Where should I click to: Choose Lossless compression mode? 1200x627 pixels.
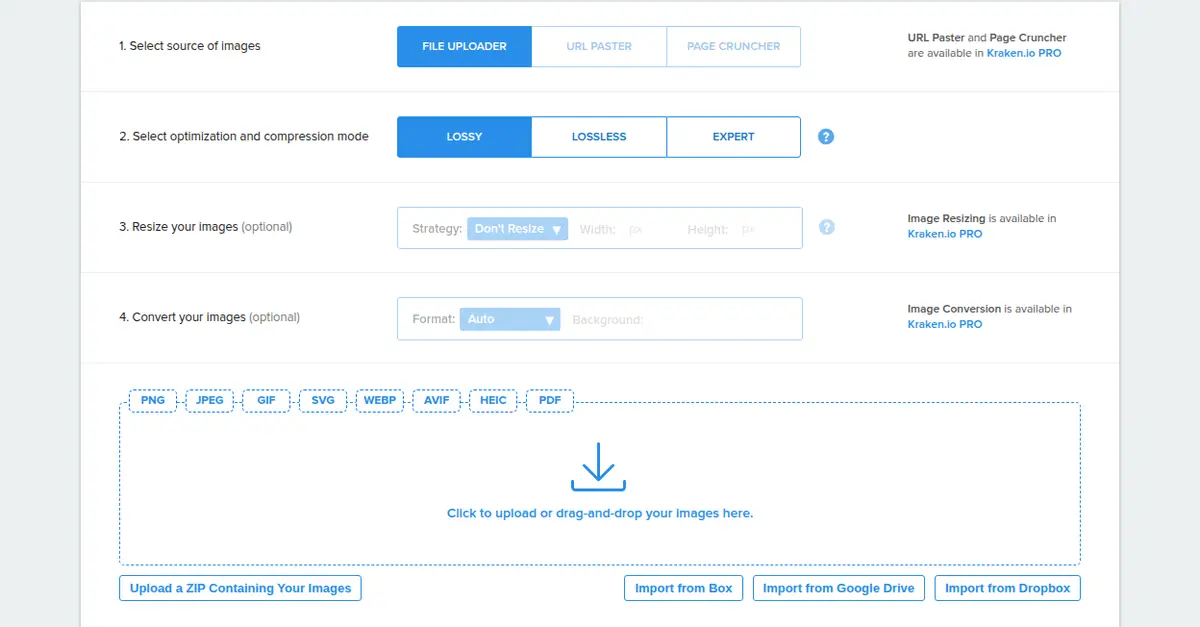tap(599, 137)
